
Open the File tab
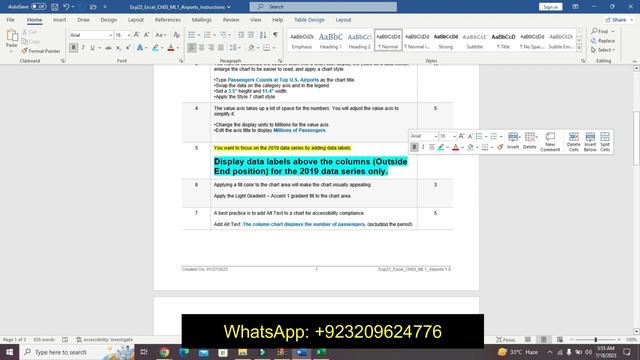click(11, 20)
